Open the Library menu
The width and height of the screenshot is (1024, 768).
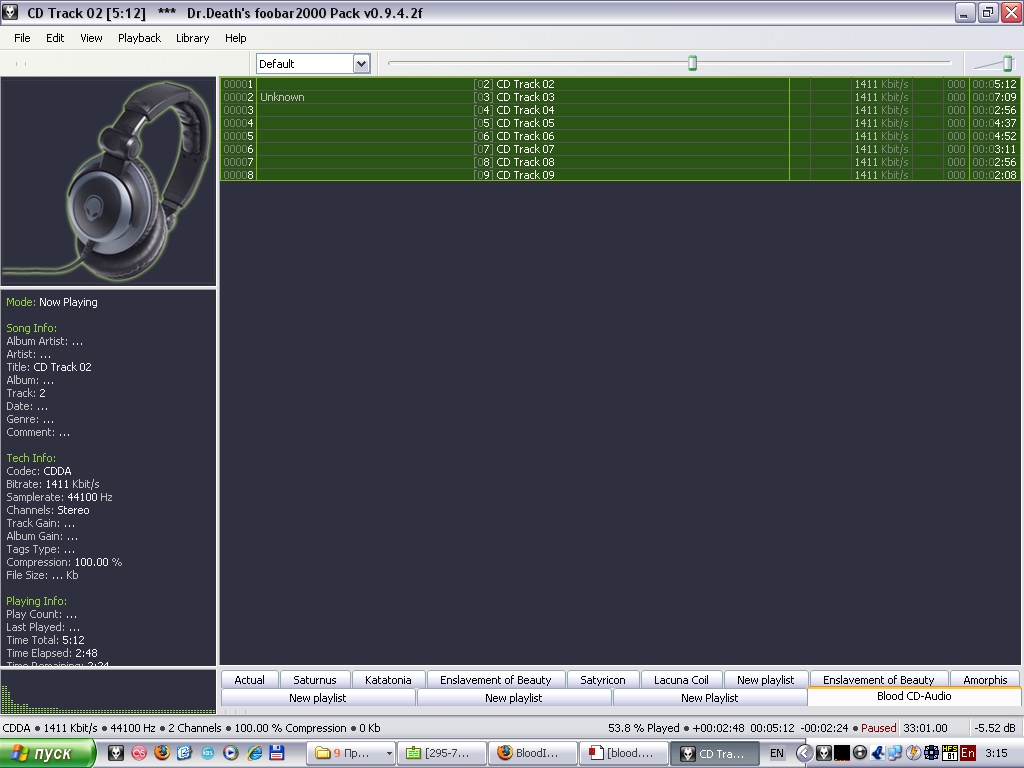[x=193, y=38]
